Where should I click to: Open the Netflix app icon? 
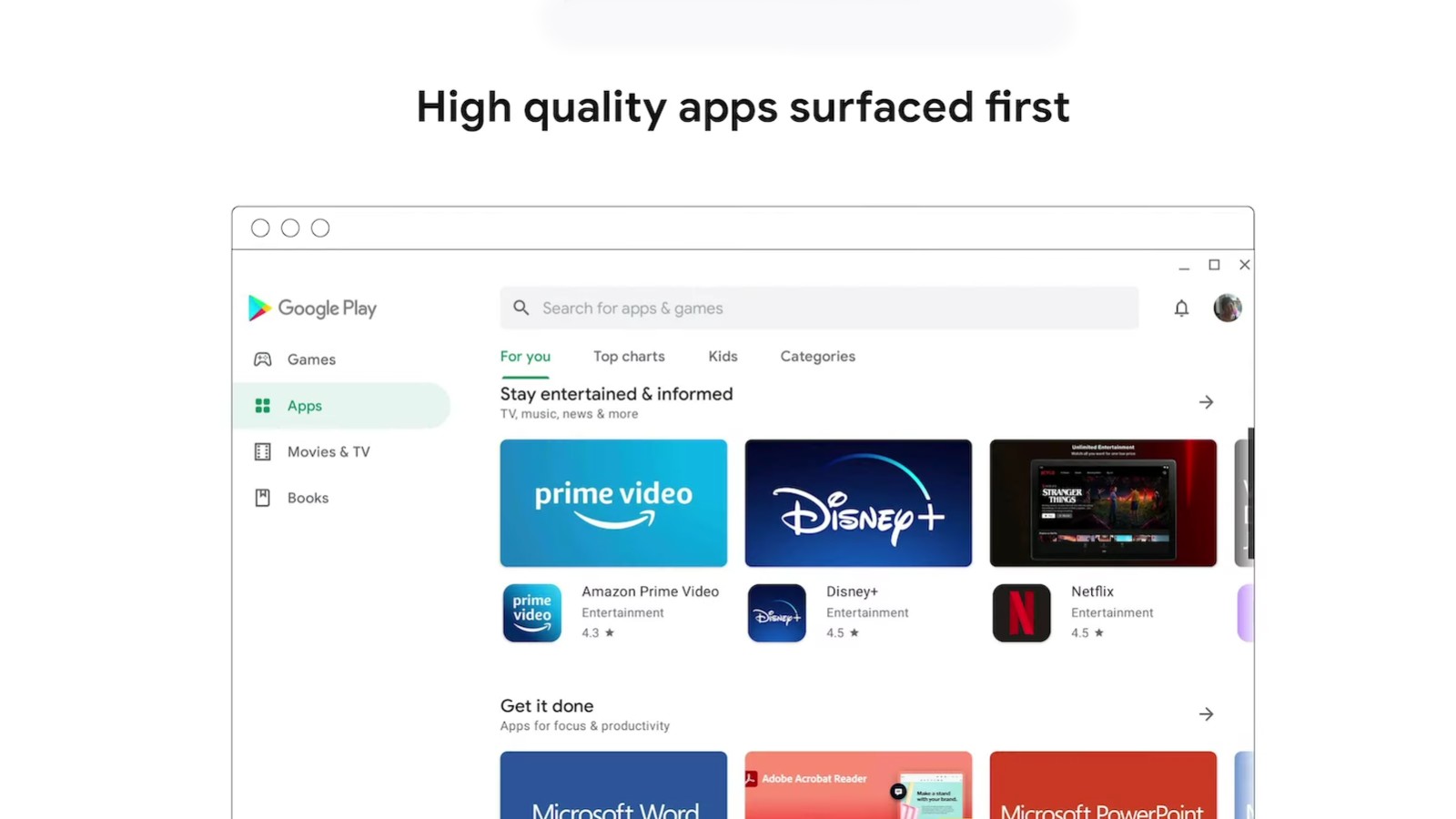[x=1021, y=613]
